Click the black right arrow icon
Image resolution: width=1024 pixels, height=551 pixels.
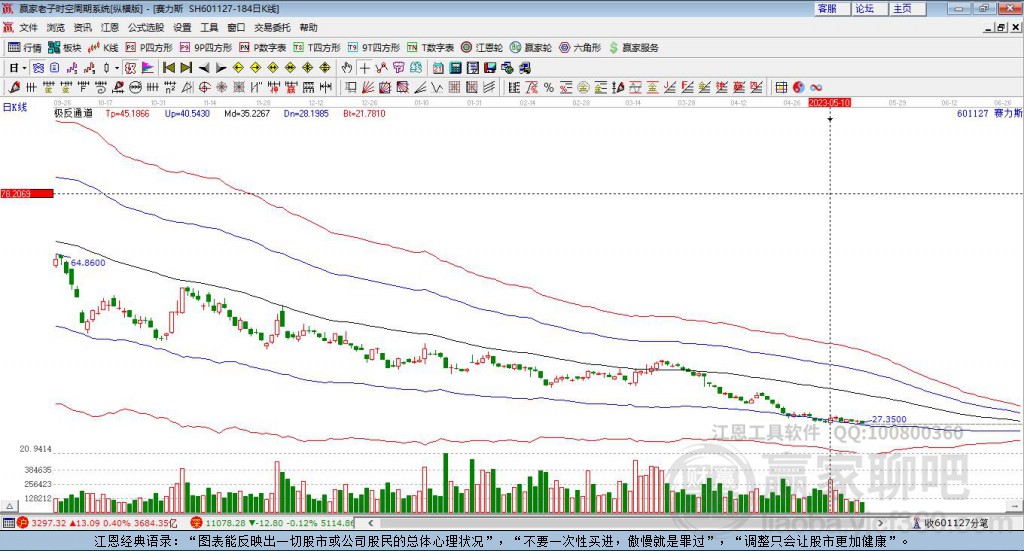[221, 68]
